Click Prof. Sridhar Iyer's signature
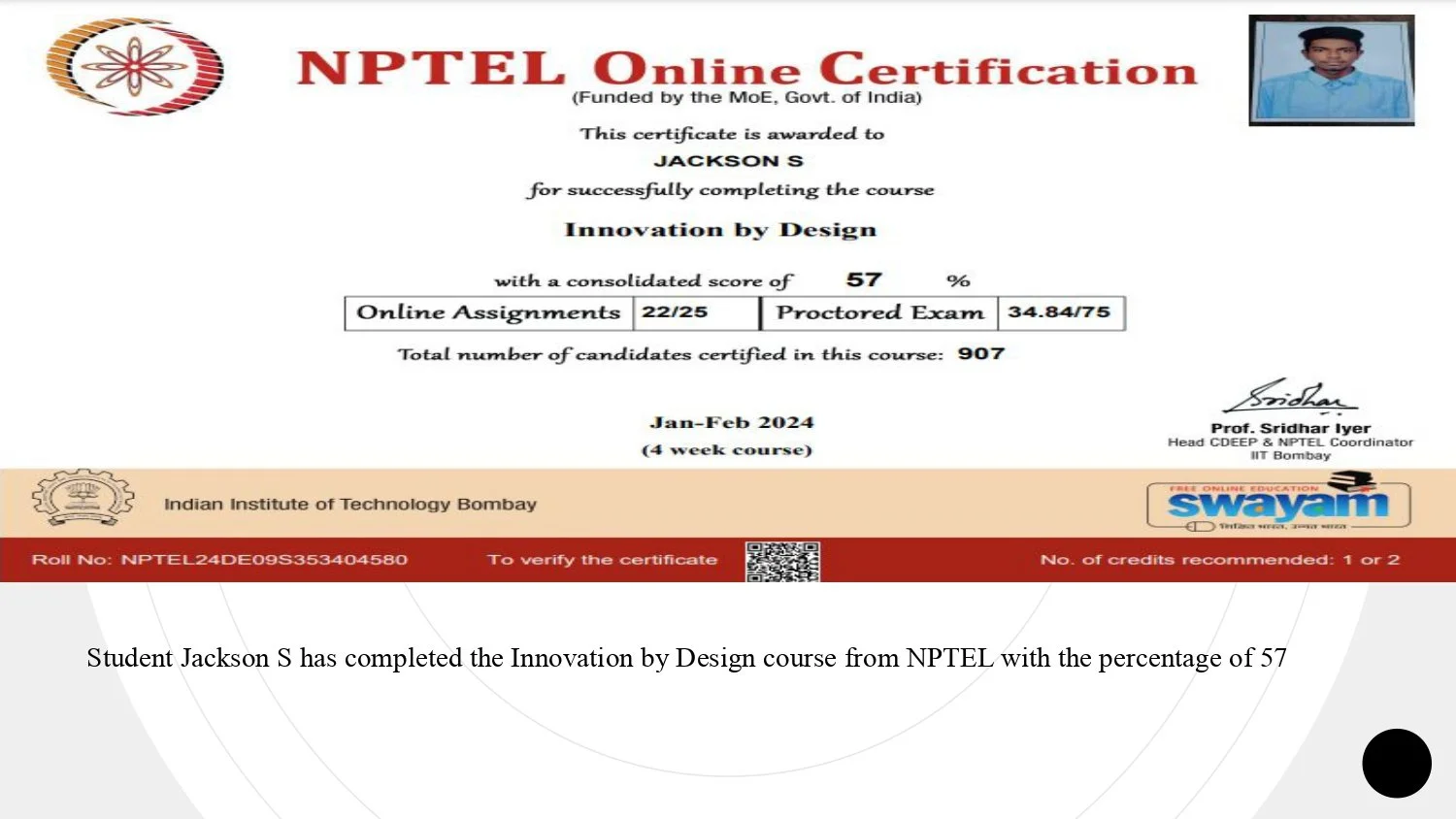The image size is (1456, 819). click(x=1290, y=396)
